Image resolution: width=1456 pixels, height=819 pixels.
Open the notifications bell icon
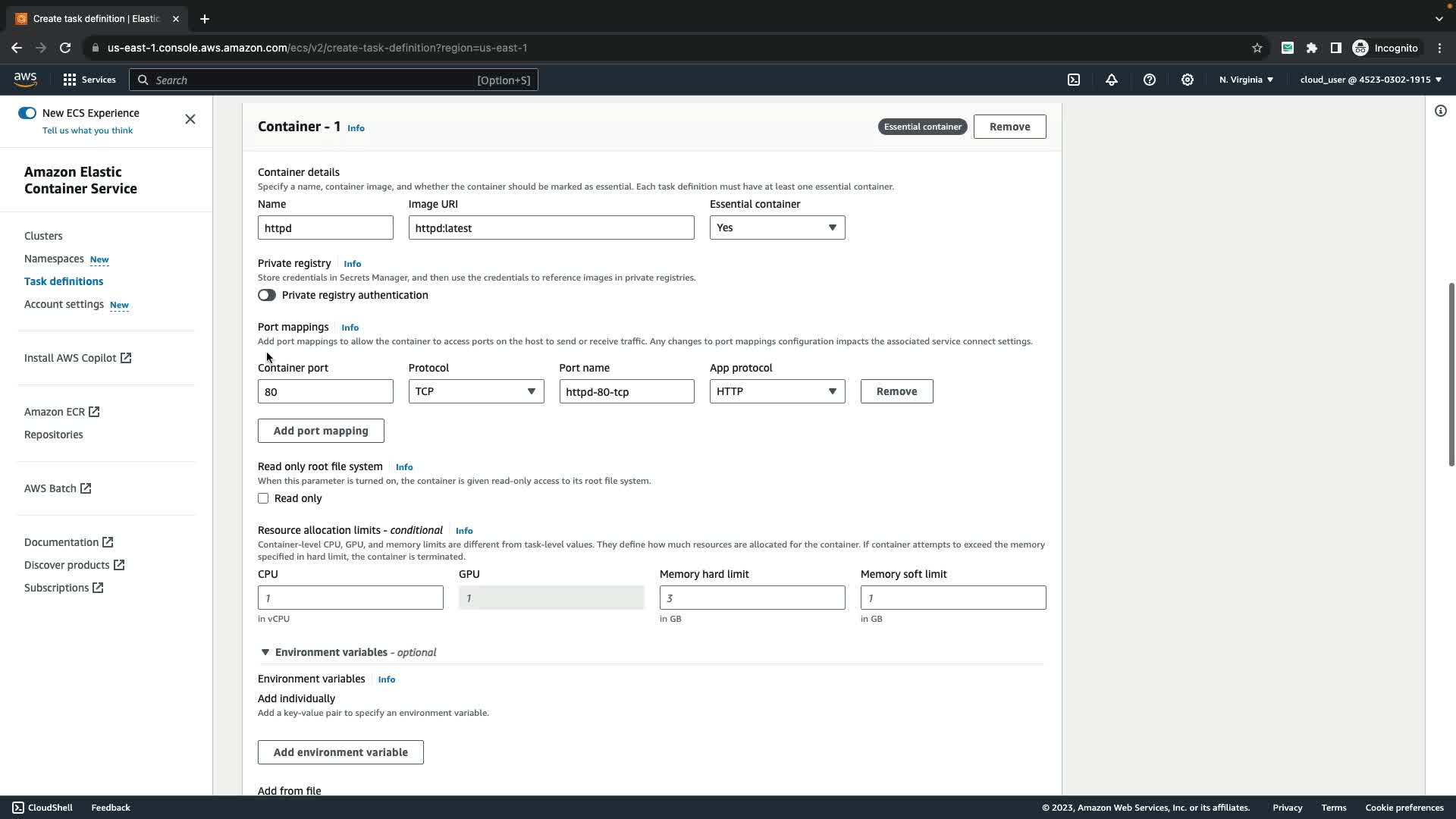(1112, 80)
